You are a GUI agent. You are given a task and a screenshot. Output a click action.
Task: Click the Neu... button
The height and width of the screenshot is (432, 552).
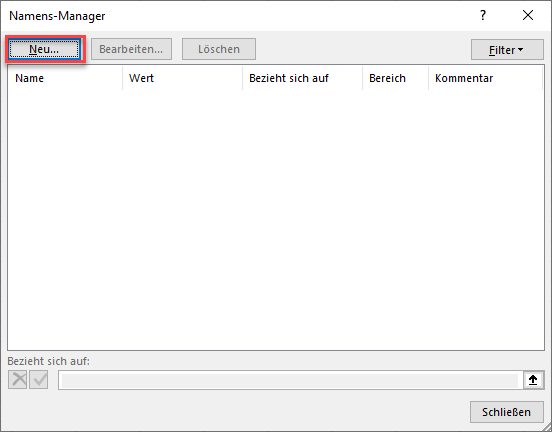point(44,49)
